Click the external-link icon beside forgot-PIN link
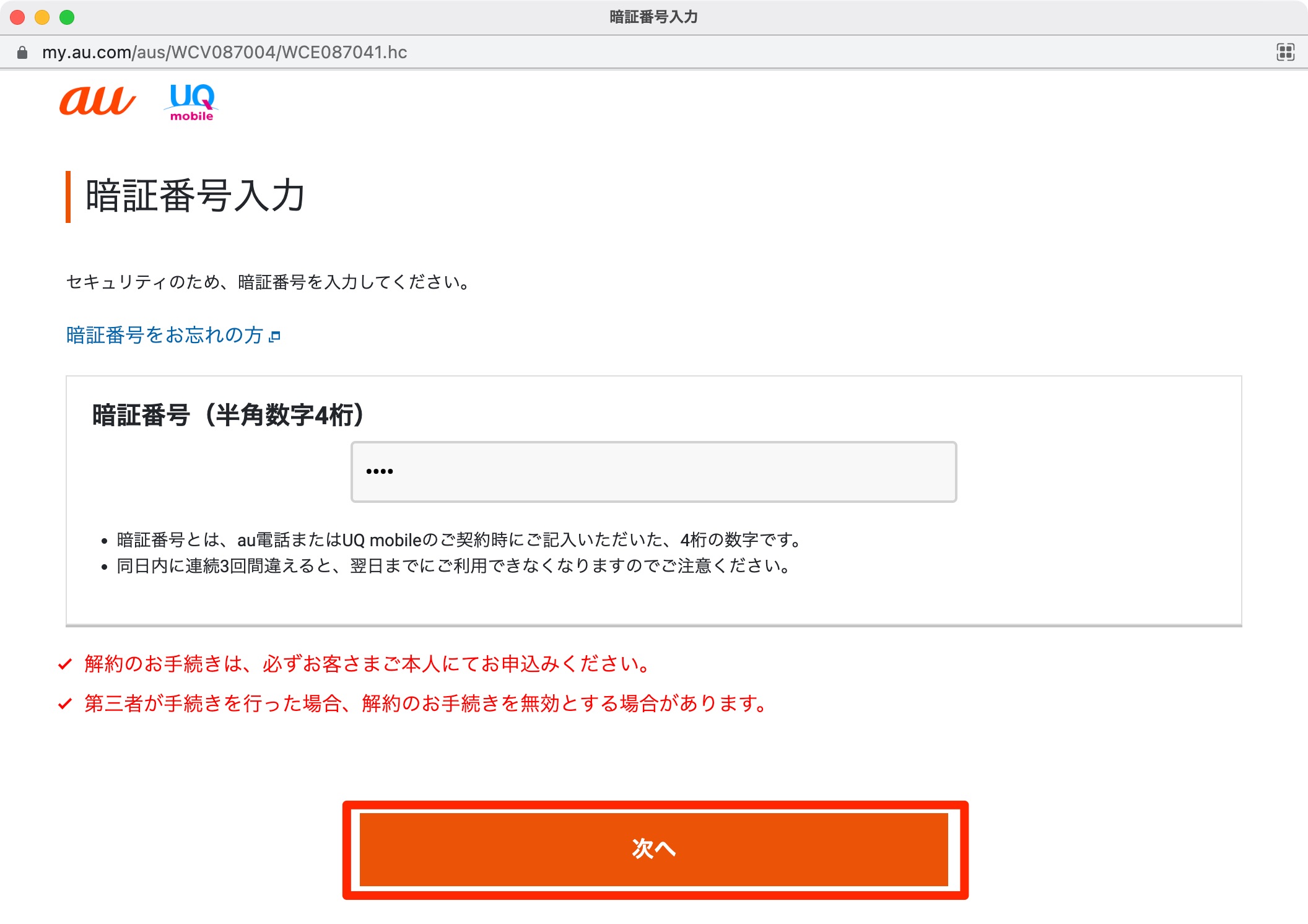Image resolution: width=1308 pixels, height=924 pixels. tap(275, 336)
